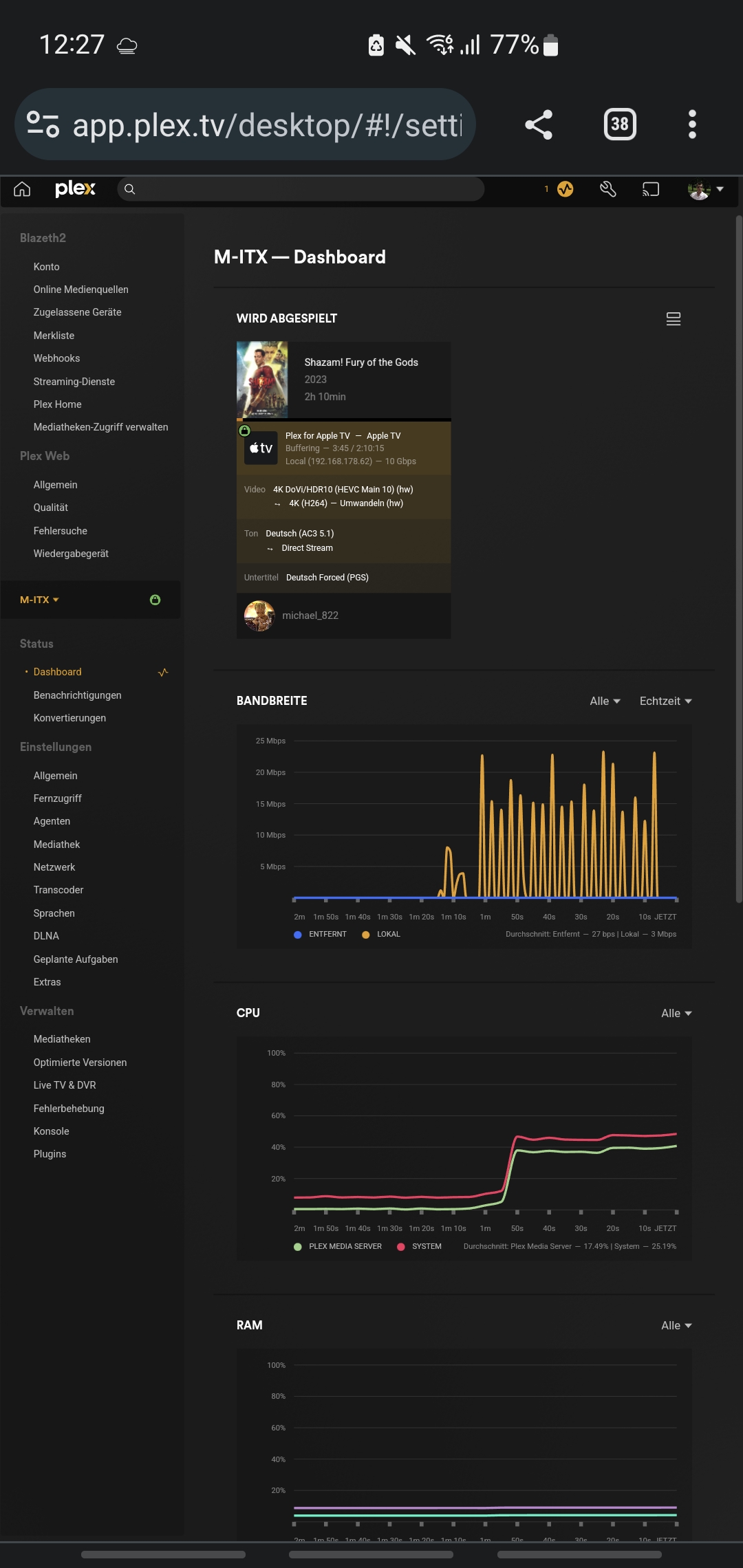Open Mediatheken-Zugriff verwalten

[x=101, y=427]
